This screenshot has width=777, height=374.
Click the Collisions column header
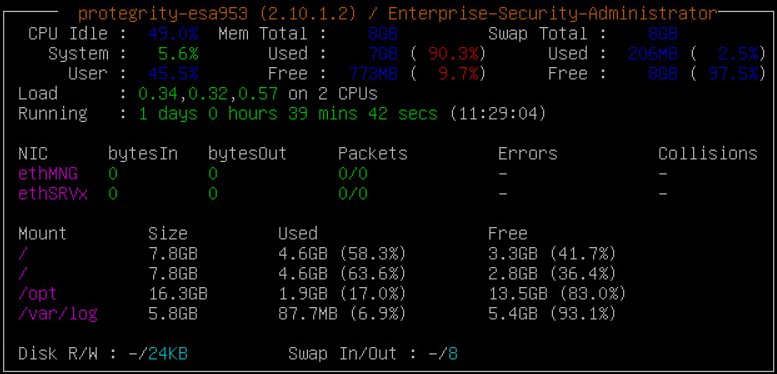(x=708, y=154)
